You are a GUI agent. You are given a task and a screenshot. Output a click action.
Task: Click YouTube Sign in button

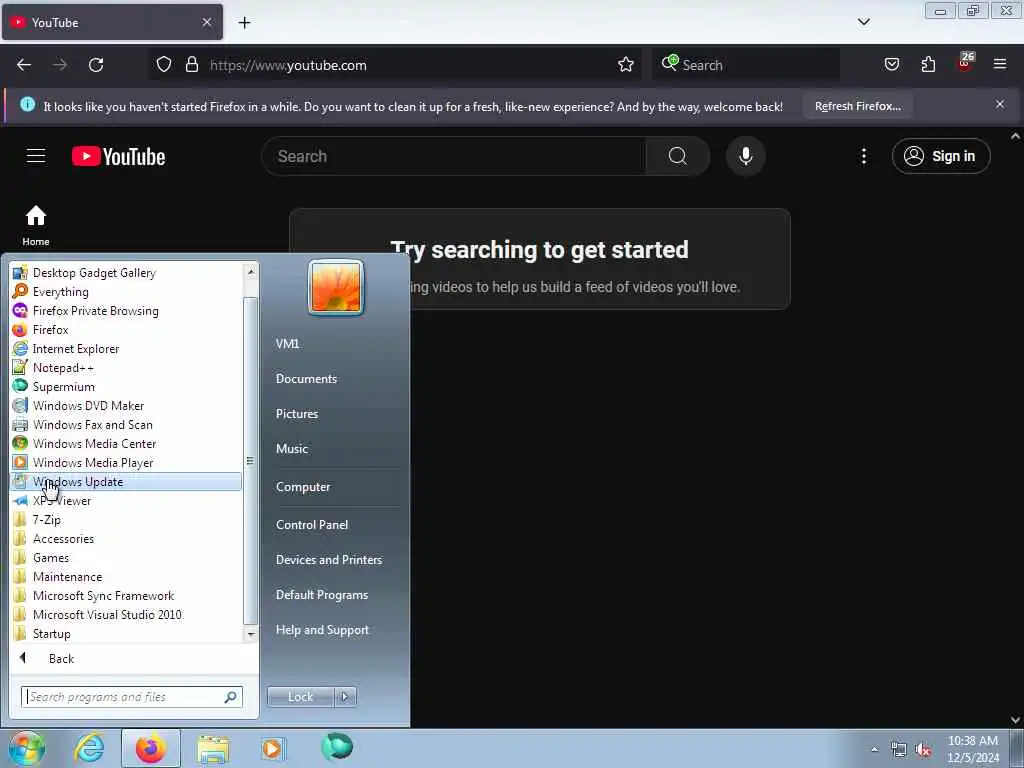940,156
